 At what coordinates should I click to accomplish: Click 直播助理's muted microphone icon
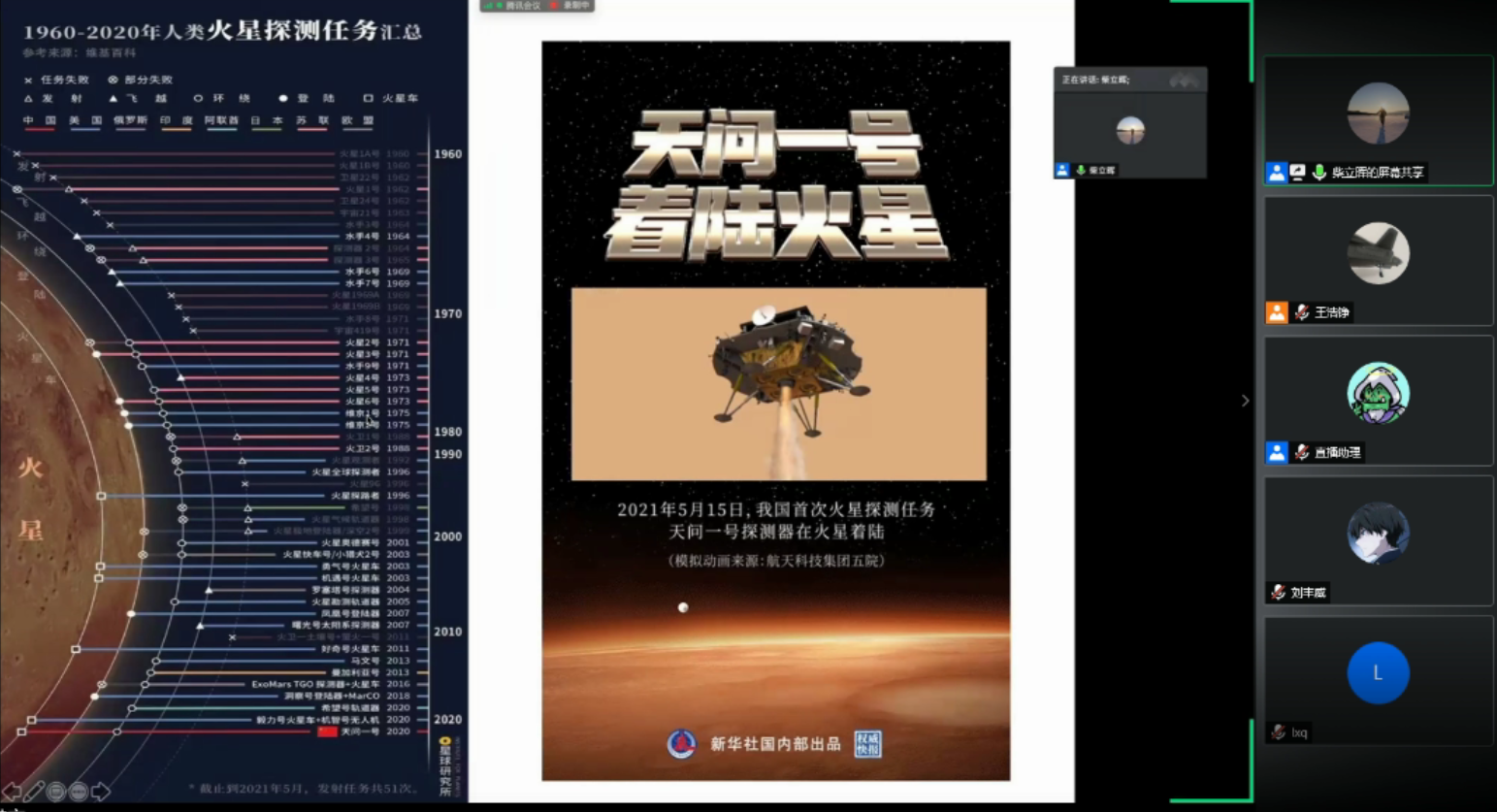coord(1302,452)
